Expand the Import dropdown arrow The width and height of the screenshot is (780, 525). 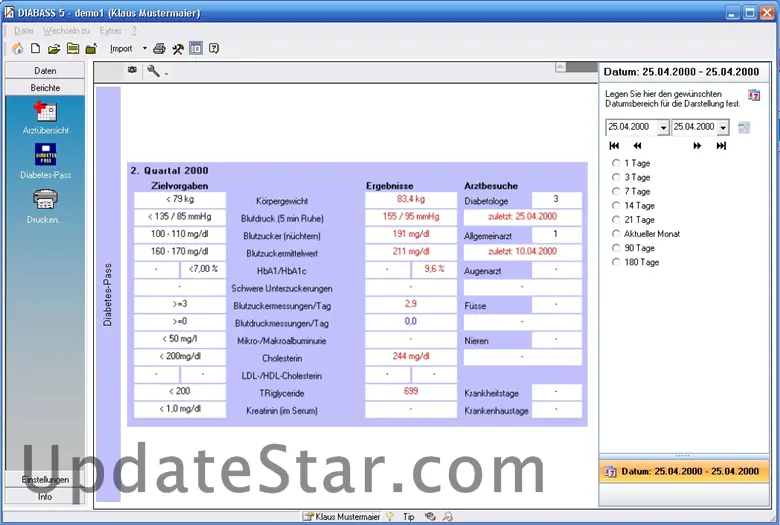[x=145, y=49]
